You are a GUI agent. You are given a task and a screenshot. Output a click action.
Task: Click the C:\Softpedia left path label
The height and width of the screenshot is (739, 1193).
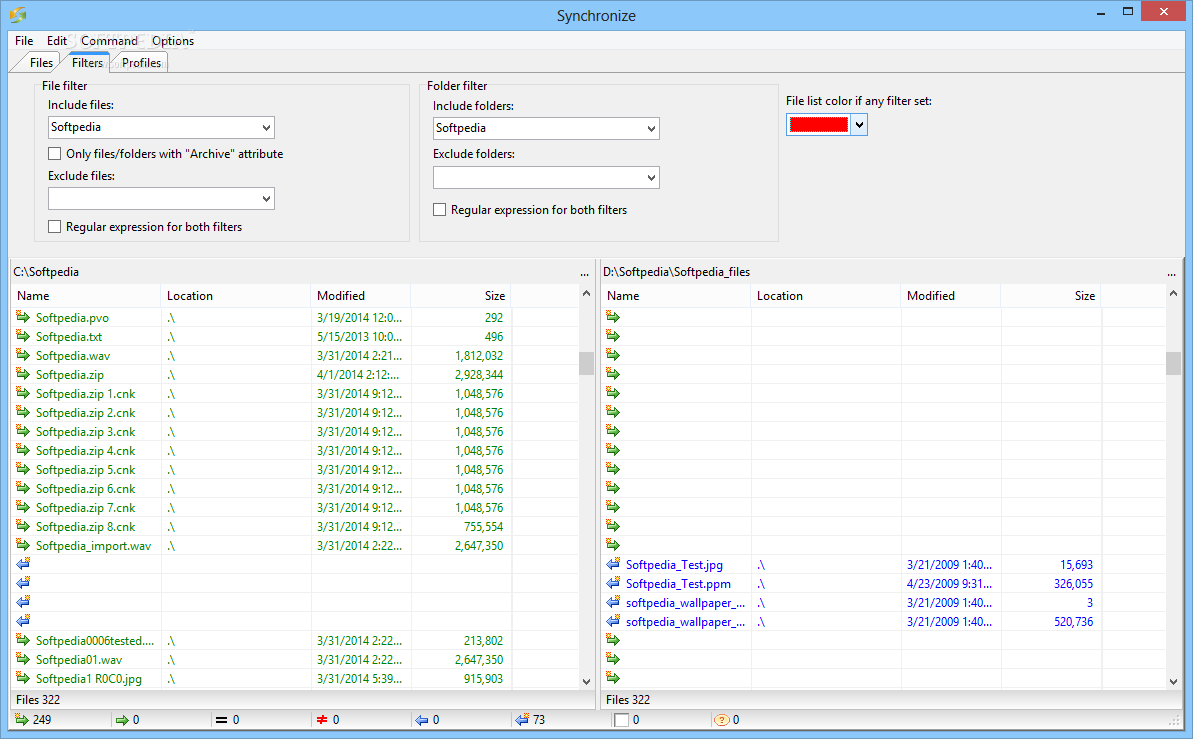coord(46,272)
